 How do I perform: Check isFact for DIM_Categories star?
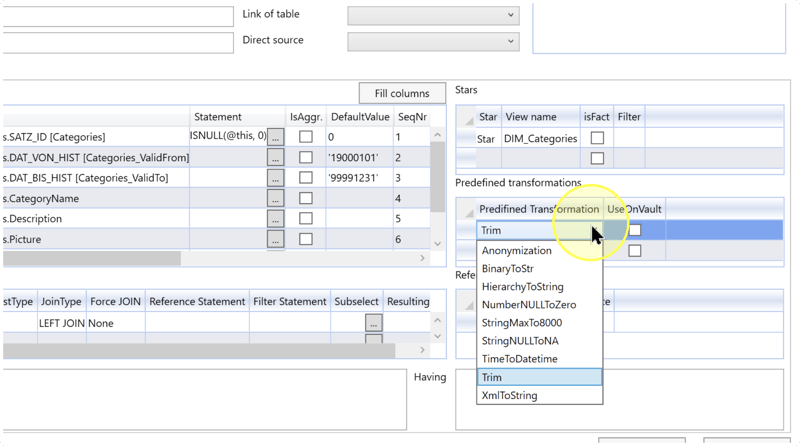click(x=597, y=138)
